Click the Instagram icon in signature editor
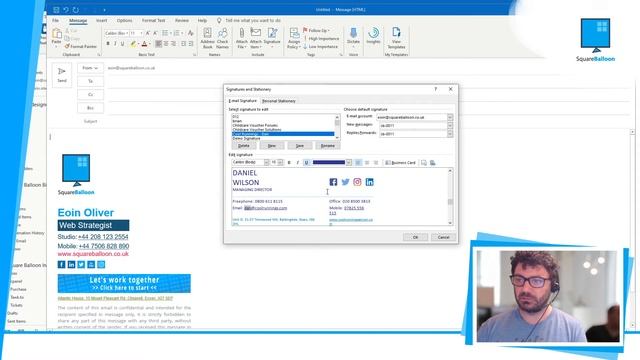The image size is (640, 360). (357, 182)
